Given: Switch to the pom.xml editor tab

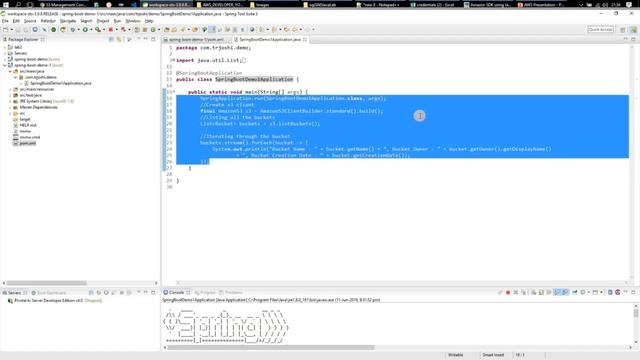Looking at the screenshot, I should (x=196, y=40).
